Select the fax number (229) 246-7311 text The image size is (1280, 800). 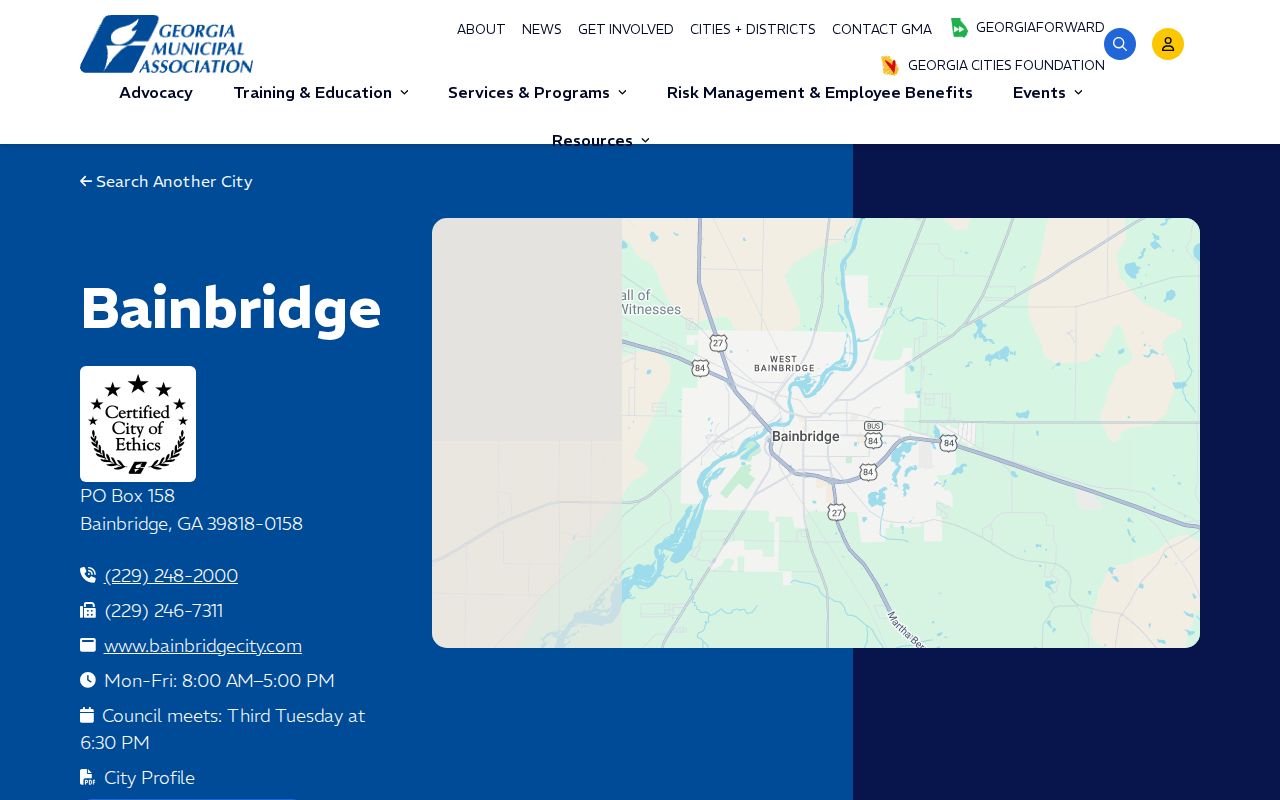pyautogui.click(x=164, y=611)
